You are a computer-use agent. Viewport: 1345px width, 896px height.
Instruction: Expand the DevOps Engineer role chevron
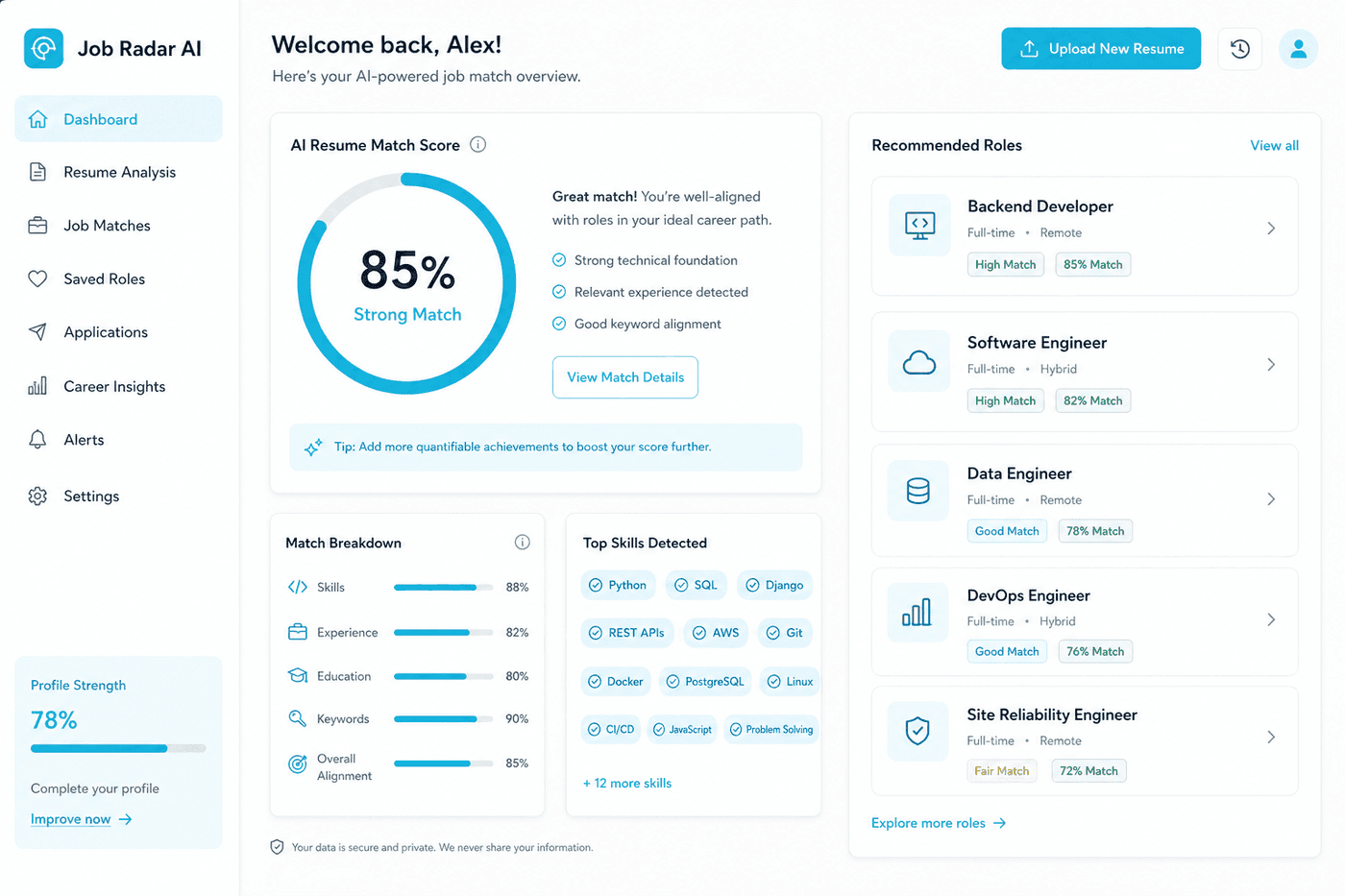pyautogui.click(x=1271, y=619)
